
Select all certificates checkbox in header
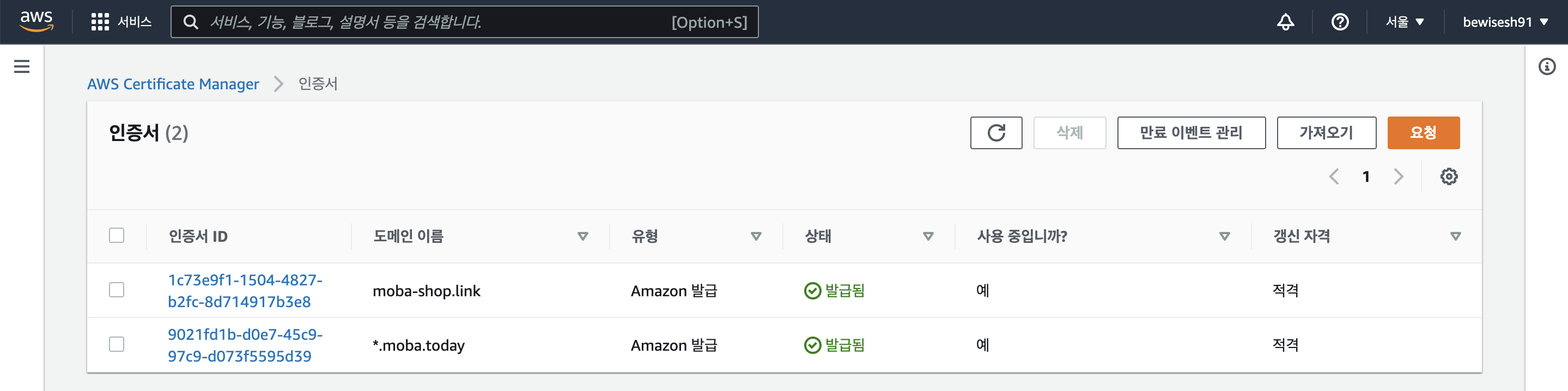click(116, 235)
